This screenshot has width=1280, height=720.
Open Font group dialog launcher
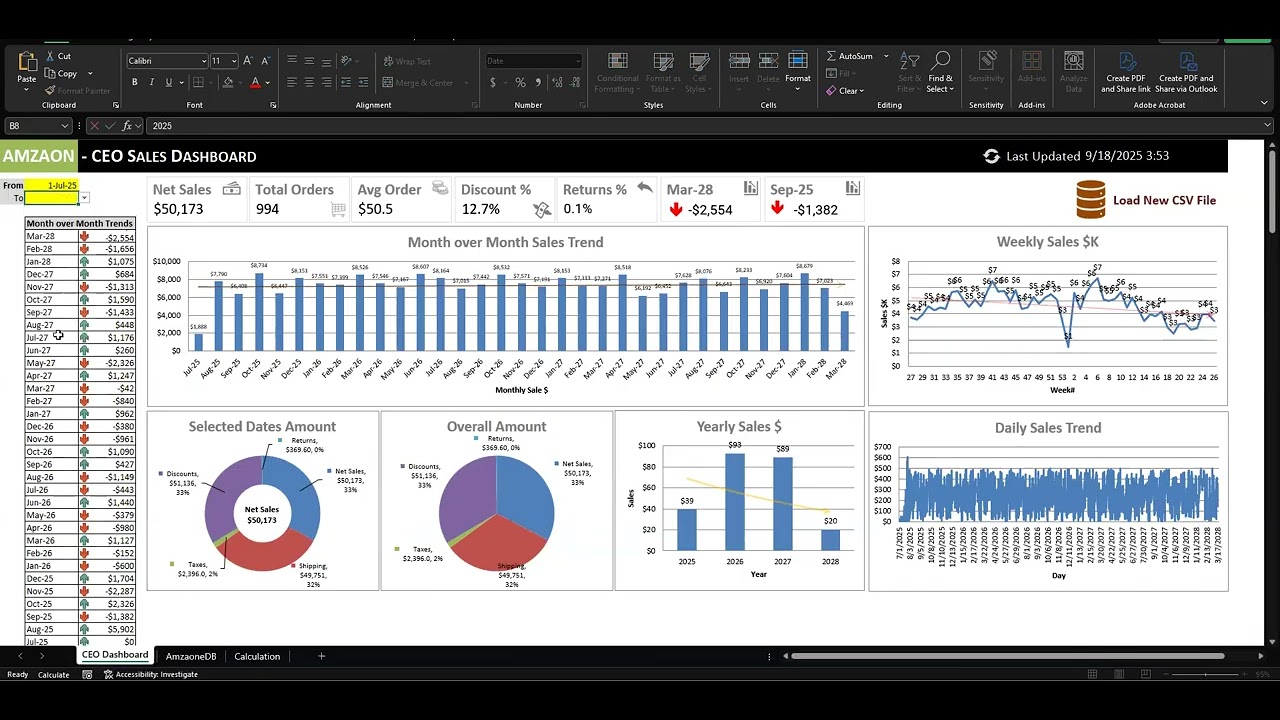coord(273,105)
